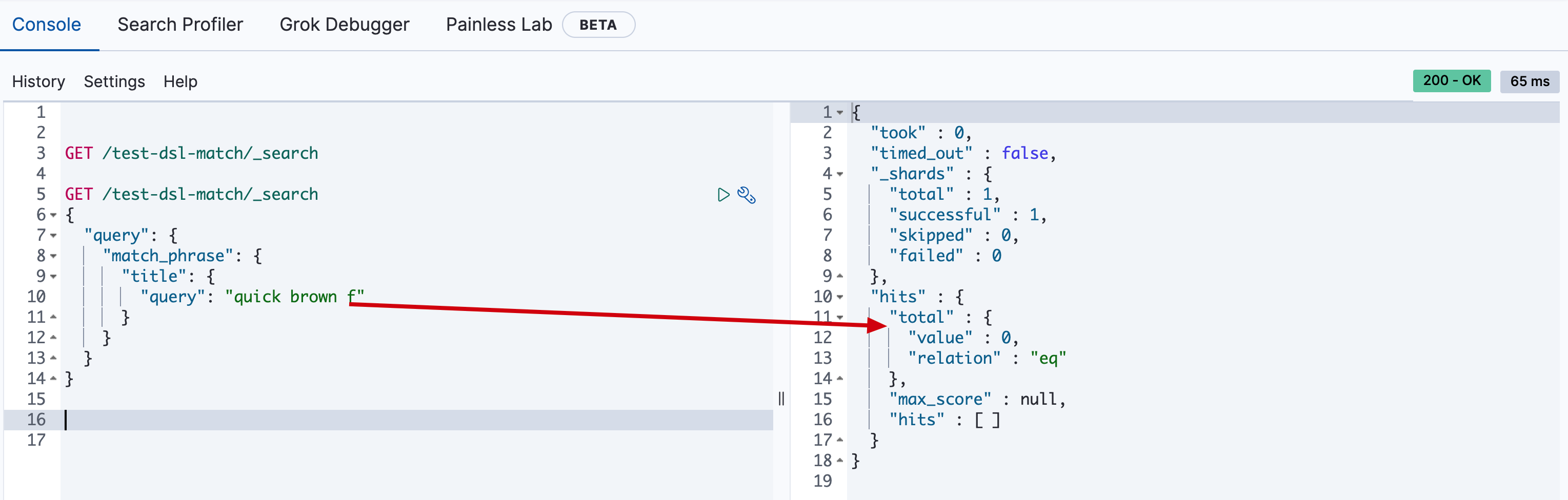
Task: Open console Settings
Action: (114, 81)
